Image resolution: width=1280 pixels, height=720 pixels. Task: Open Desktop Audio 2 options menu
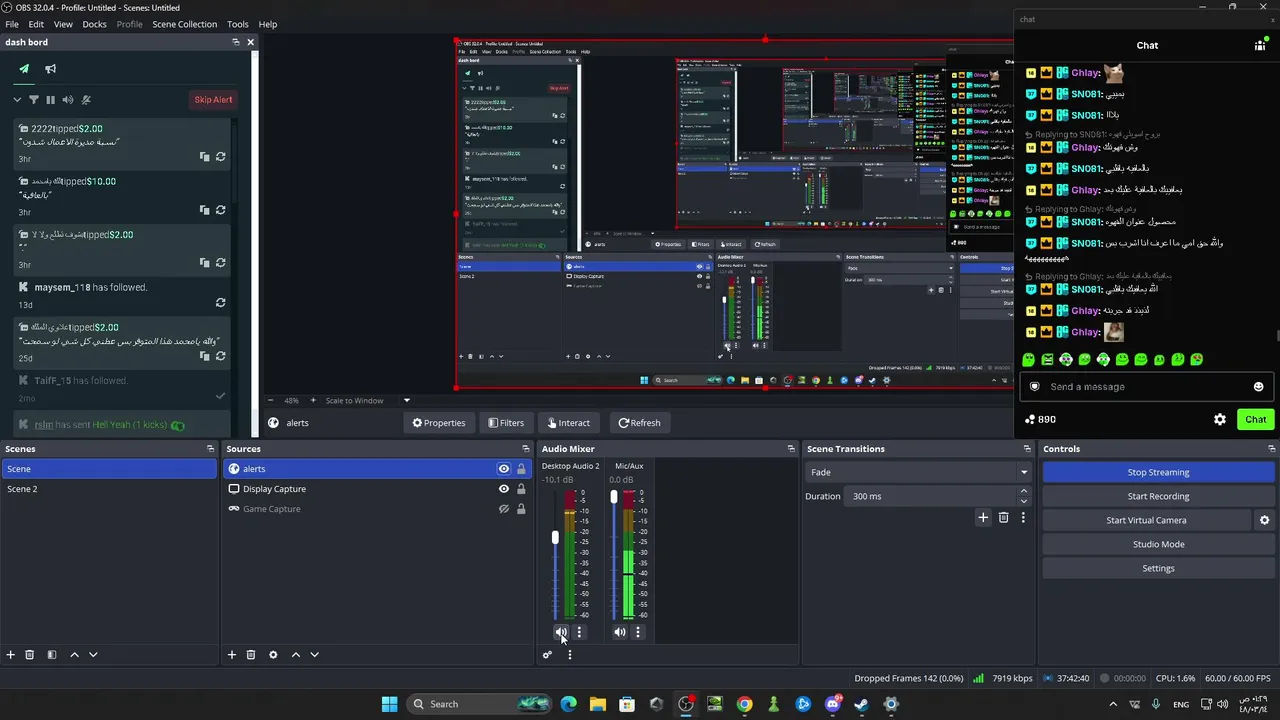coord(579,632)
